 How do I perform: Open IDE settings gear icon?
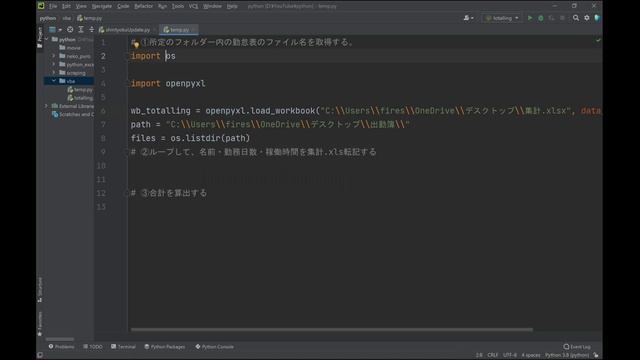tap(587, 18)
